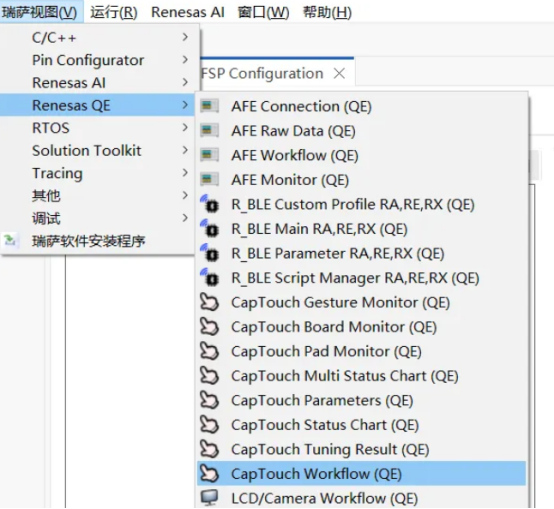Expand the Renesas AI submenu arrow in view menu
Screen dimensions: 554x509
pyautogui.click(x=185, y=82)
